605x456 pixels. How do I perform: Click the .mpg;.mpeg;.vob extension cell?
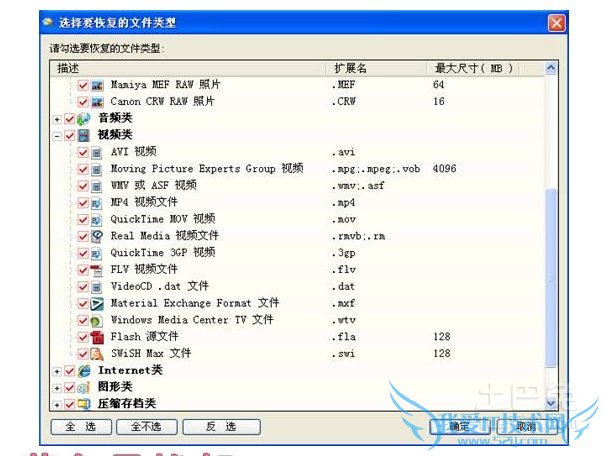click(376, 169)
